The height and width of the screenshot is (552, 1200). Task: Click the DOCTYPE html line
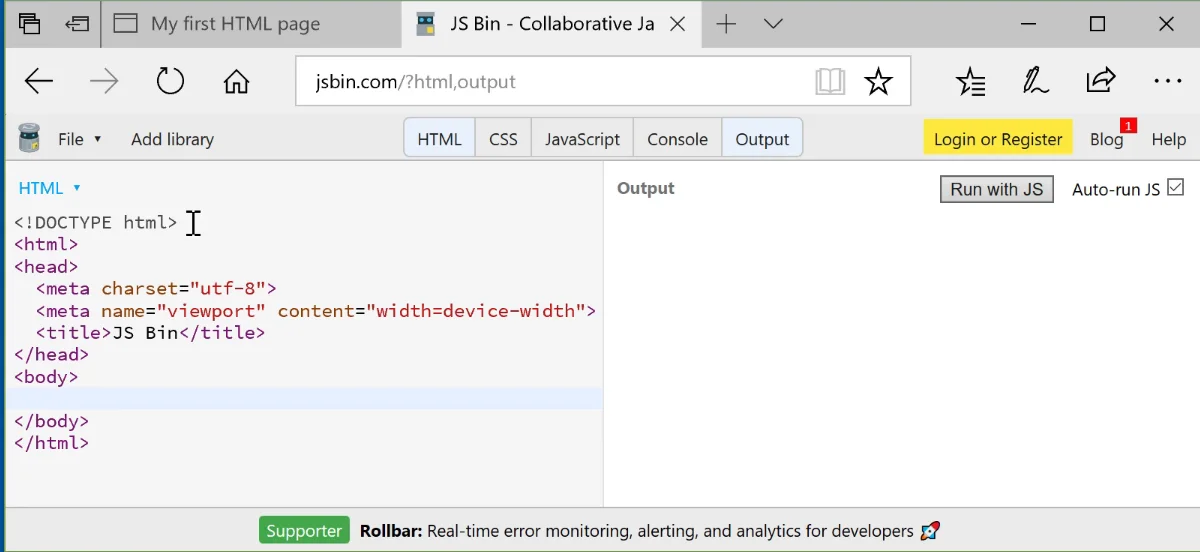tap(95, 222)
